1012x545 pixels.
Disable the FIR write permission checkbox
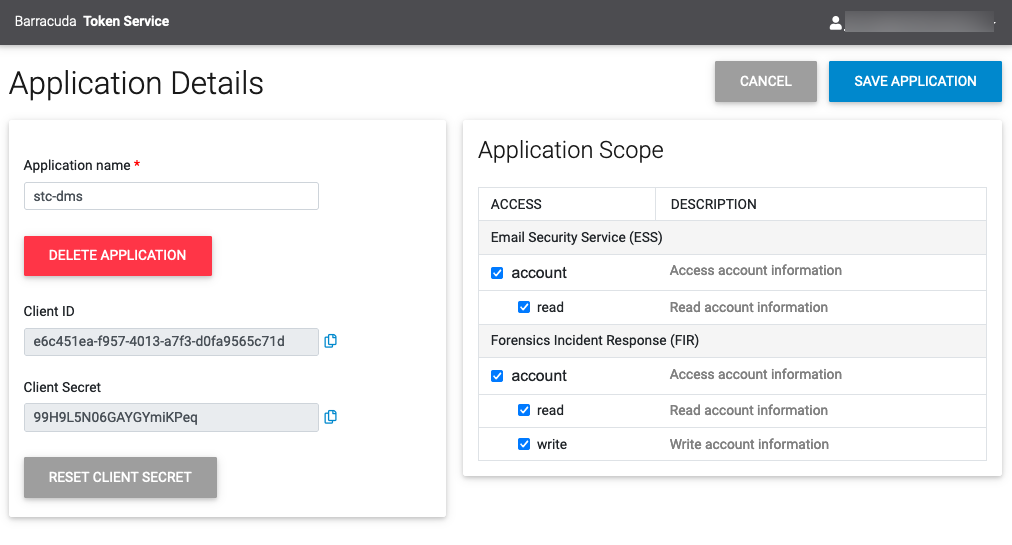(x=523, y=445)
